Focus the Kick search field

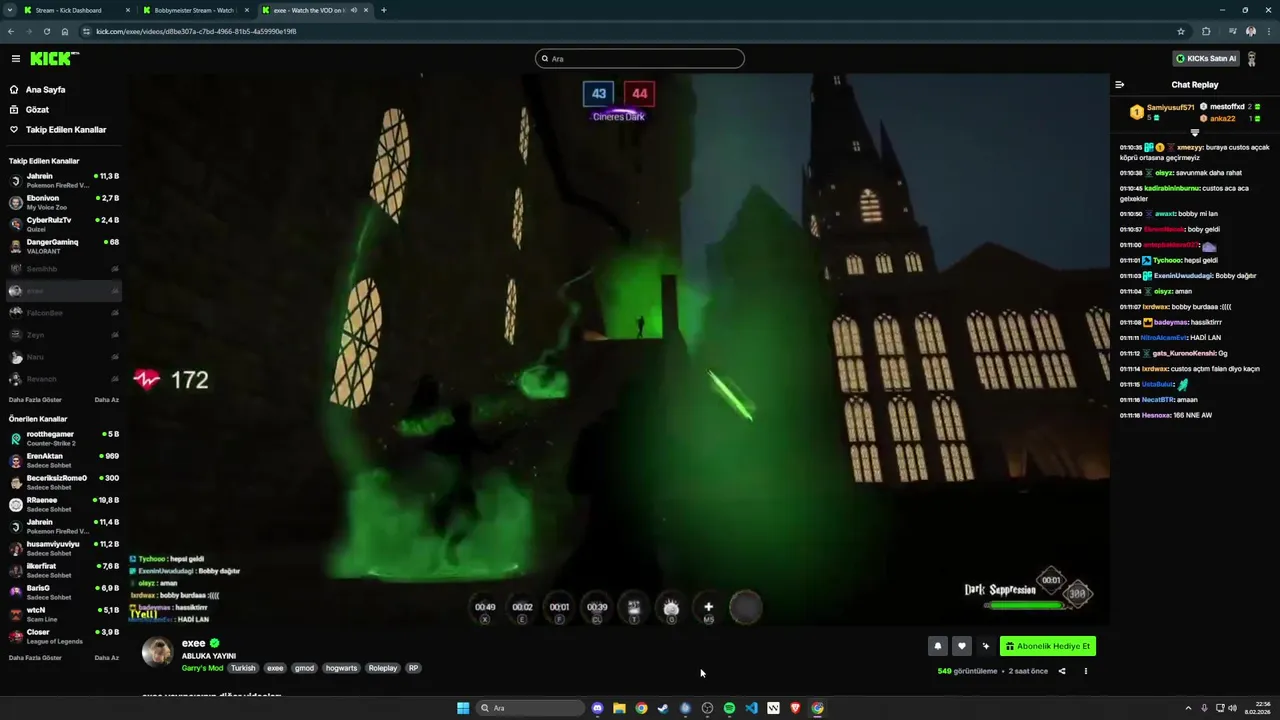640,58
